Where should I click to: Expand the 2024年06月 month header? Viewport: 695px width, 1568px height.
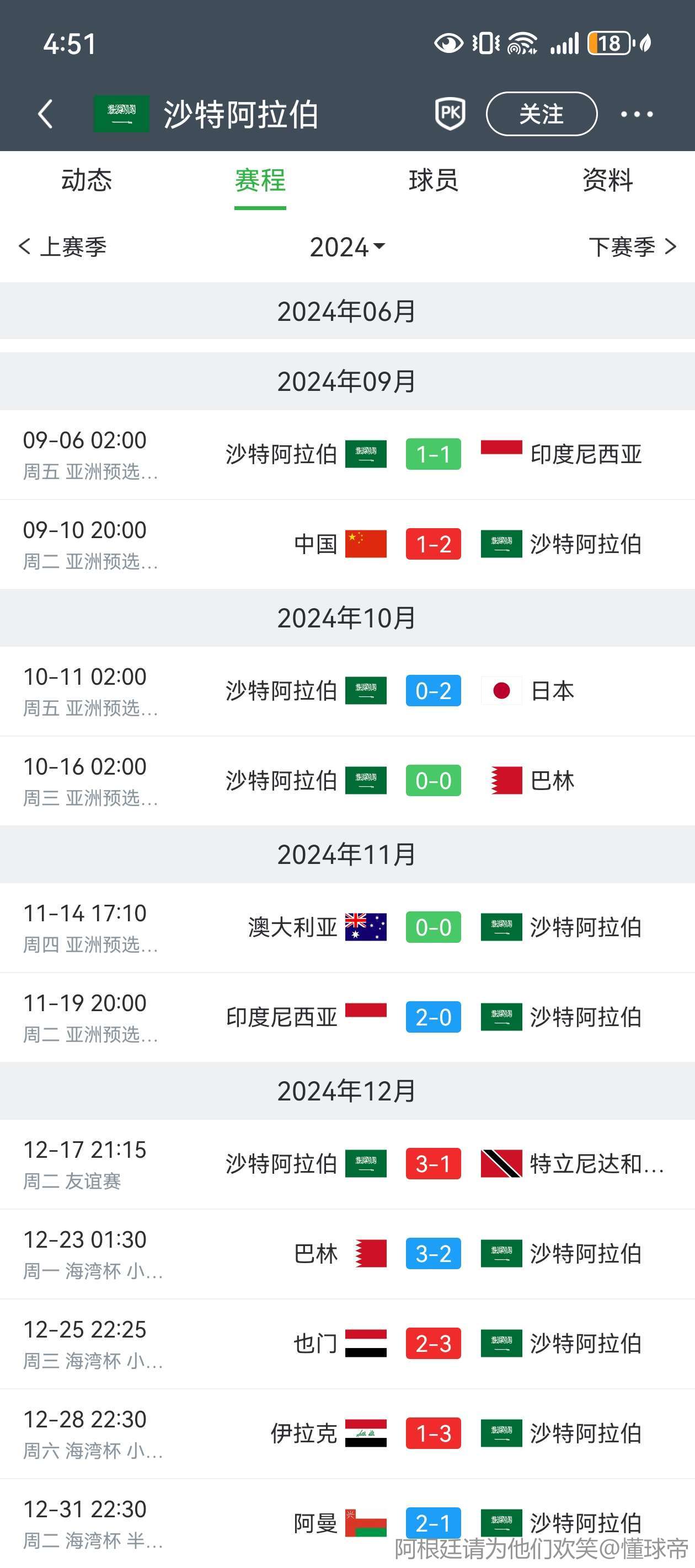pos(347,312)
